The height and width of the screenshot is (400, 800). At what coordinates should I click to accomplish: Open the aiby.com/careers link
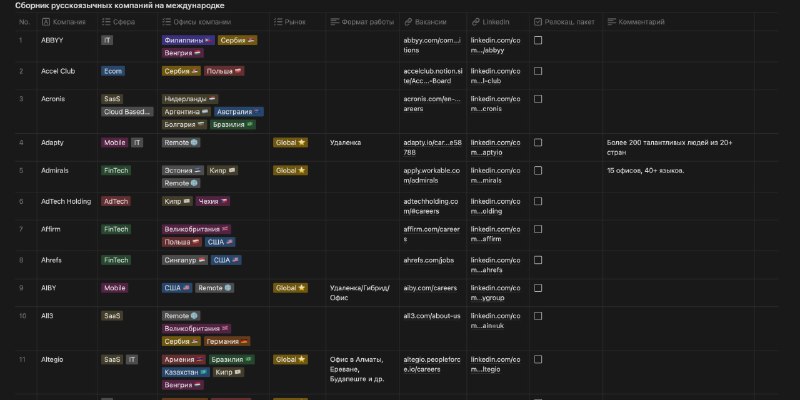coord(430,287)
